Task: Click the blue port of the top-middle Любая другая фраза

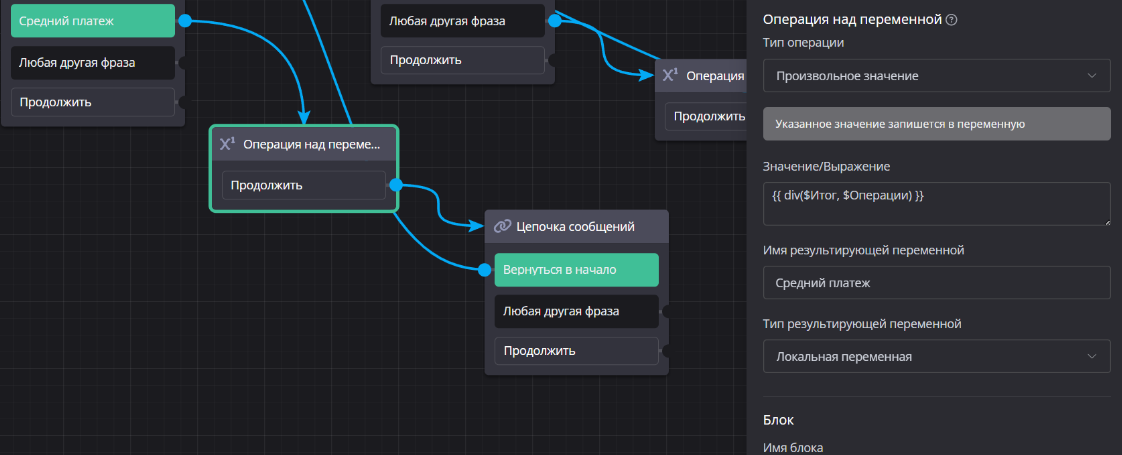Action: 553,20
